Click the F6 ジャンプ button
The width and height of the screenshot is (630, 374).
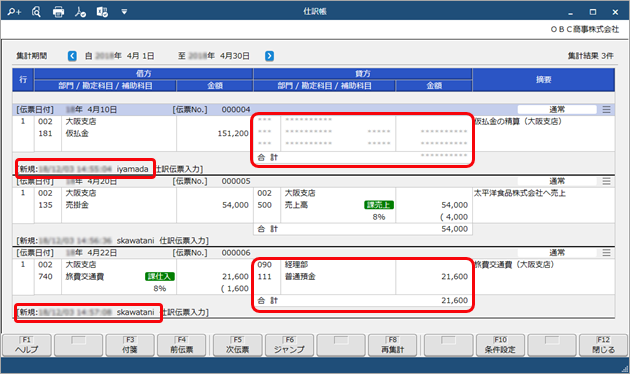pos(289,345)
